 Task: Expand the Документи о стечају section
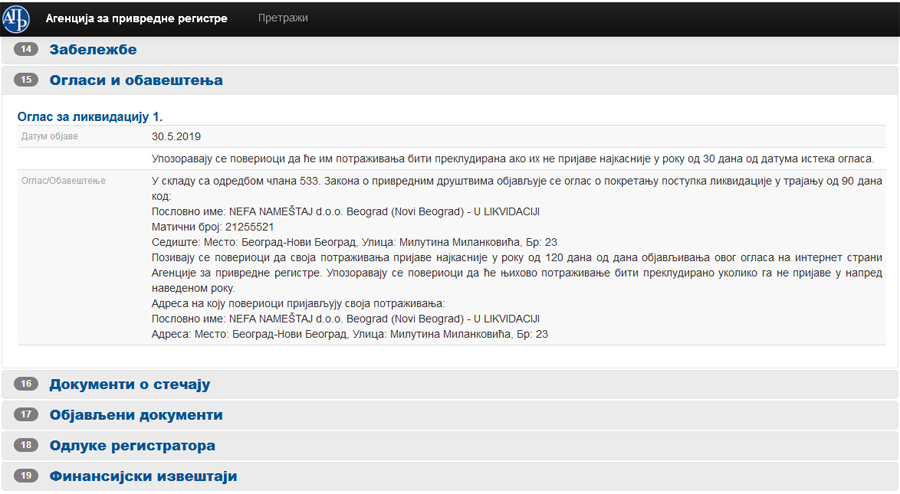[130, 384]
